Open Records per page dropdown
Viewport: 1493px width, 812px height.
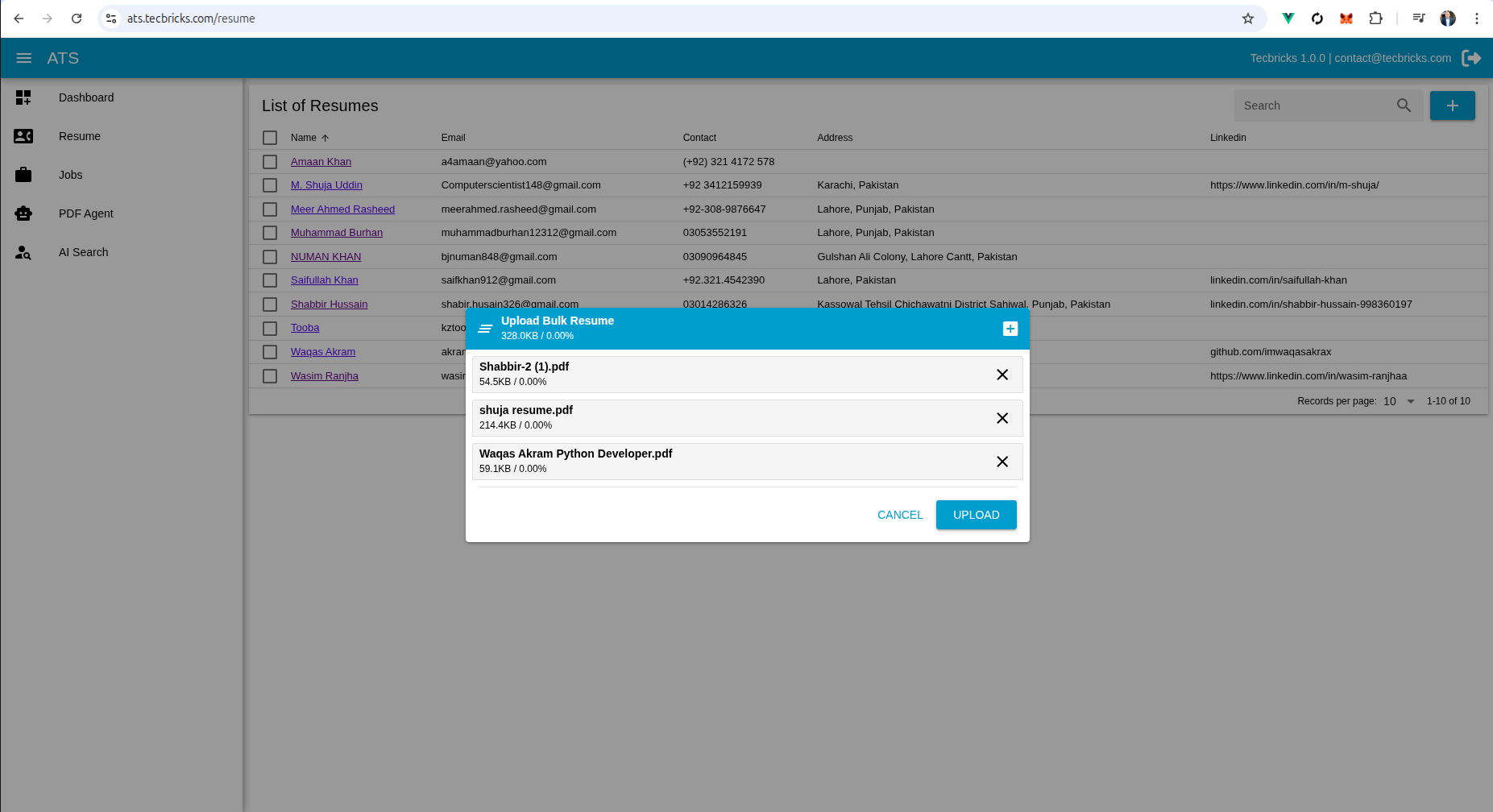1400,401
